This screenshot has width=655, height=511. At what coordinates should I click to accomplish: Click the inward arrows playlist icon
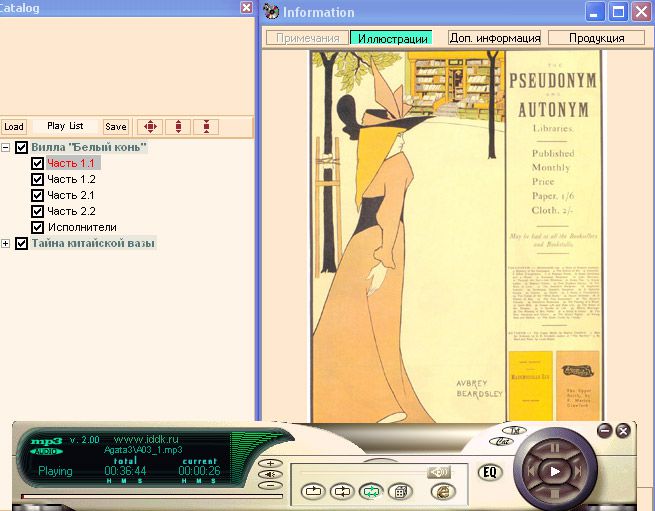pos(205,126)
